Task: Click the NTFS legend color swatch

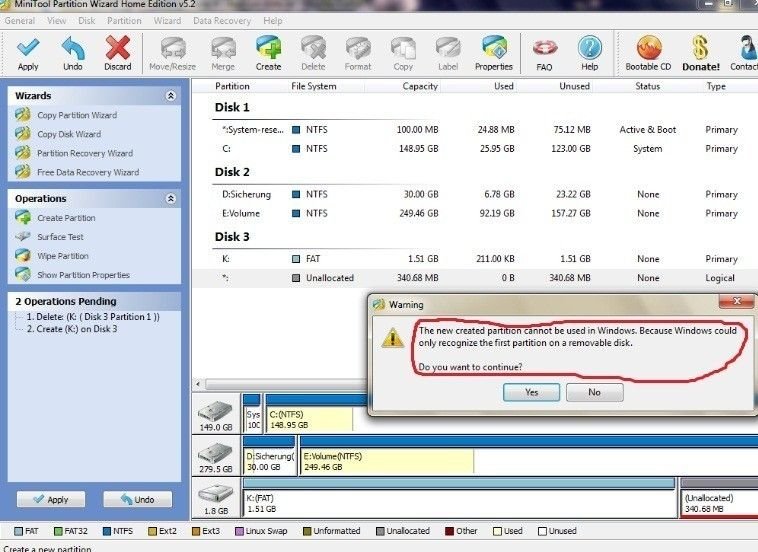Action: tap(107, 531)
